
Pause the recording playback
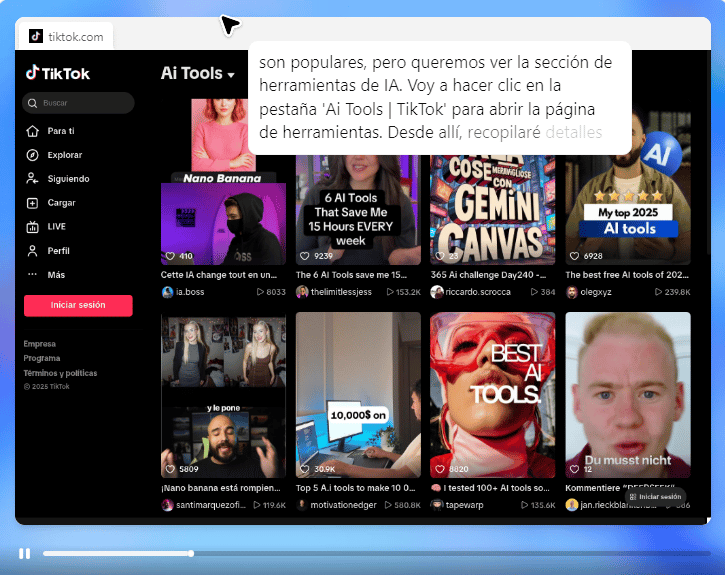pyautogui.click(x=25, y=553)
